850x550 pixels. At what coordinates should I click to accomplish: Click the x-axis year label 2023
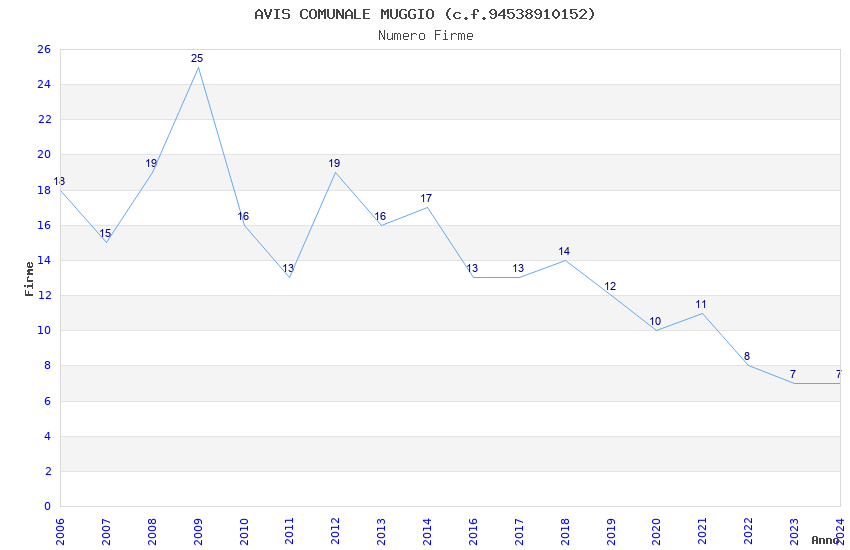(794, 532)
